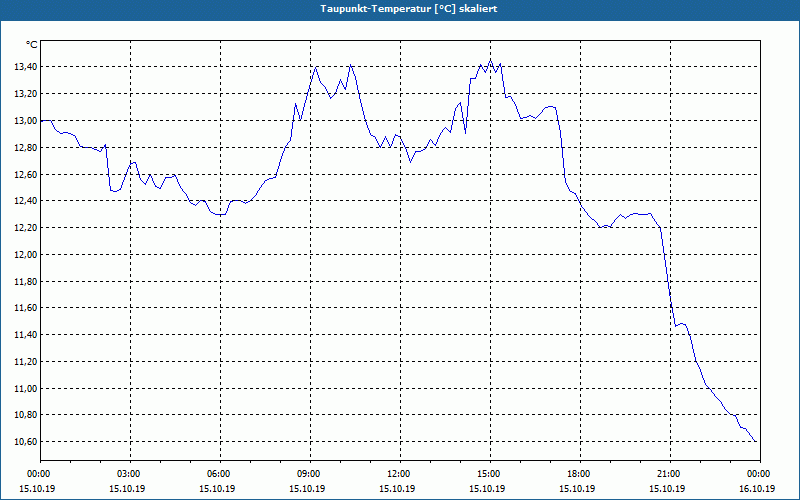Click the 00:00 label above 15.10.19
800x500 pixels.
tap(41, 474)
